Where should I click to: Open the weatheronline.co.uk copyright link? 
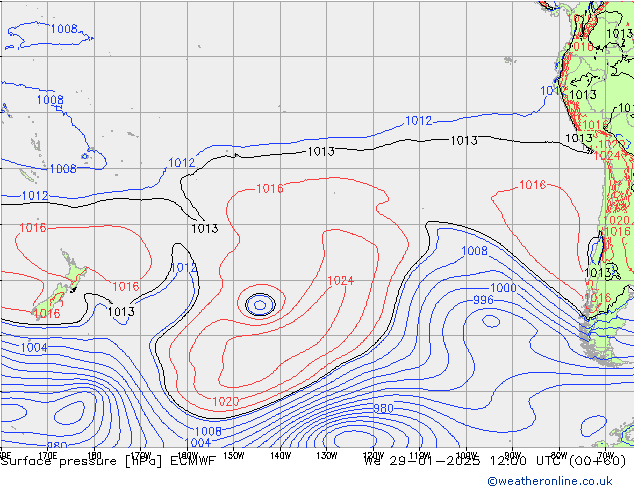550,481
